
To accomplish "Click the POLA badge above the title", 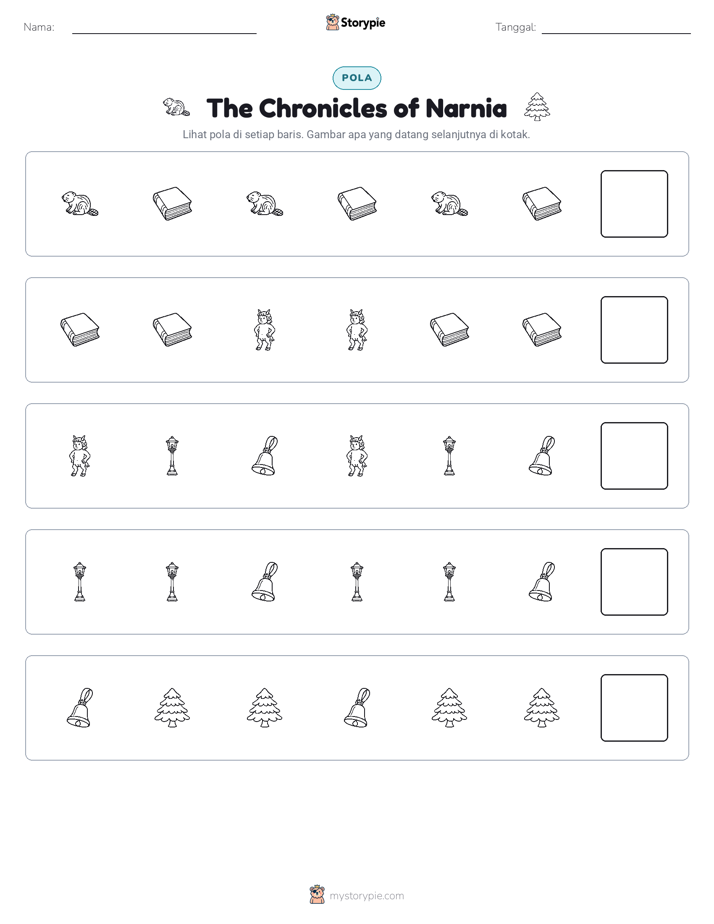I will click(x=356, y=78).
